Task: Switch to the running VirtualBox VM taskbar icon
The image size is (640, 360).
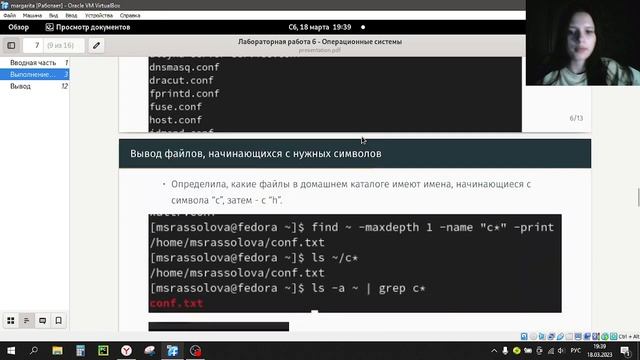Action: click(x=172, y=351)
